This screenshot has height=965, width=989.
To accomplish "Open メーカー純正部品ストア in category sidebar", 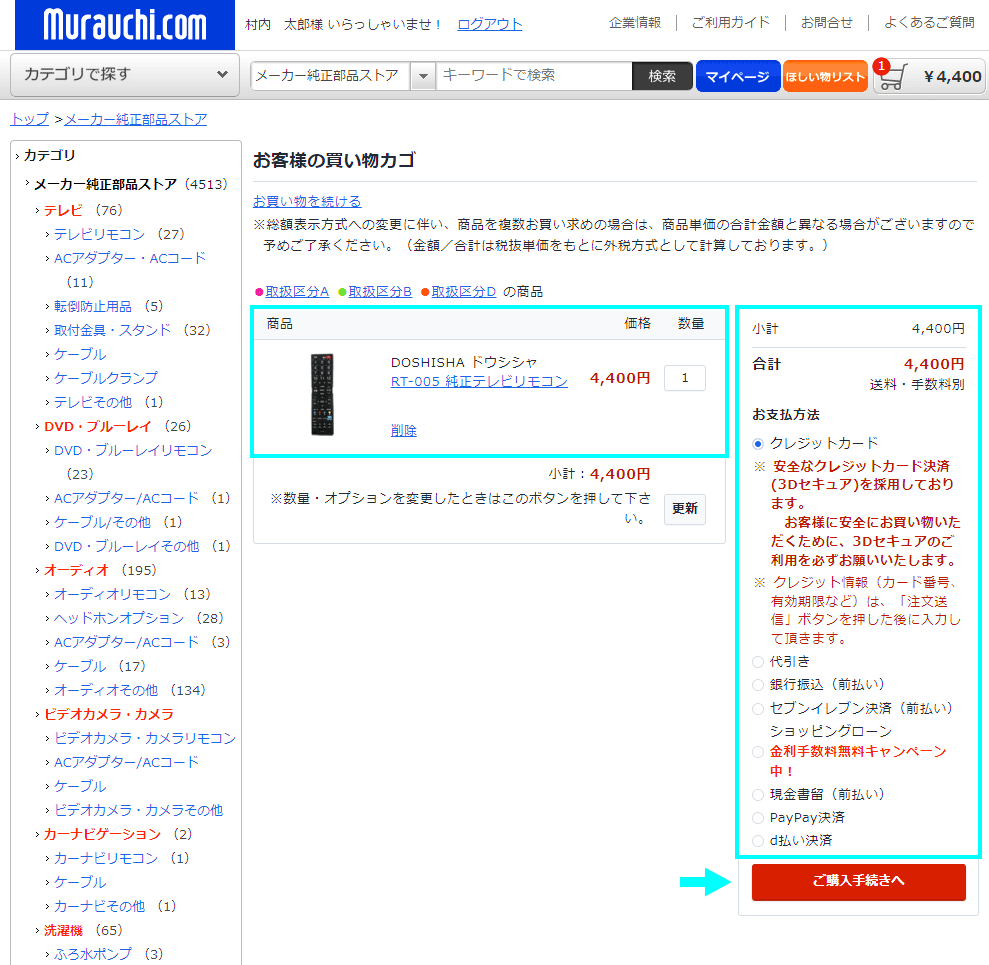I will click(x=105, y=184).
